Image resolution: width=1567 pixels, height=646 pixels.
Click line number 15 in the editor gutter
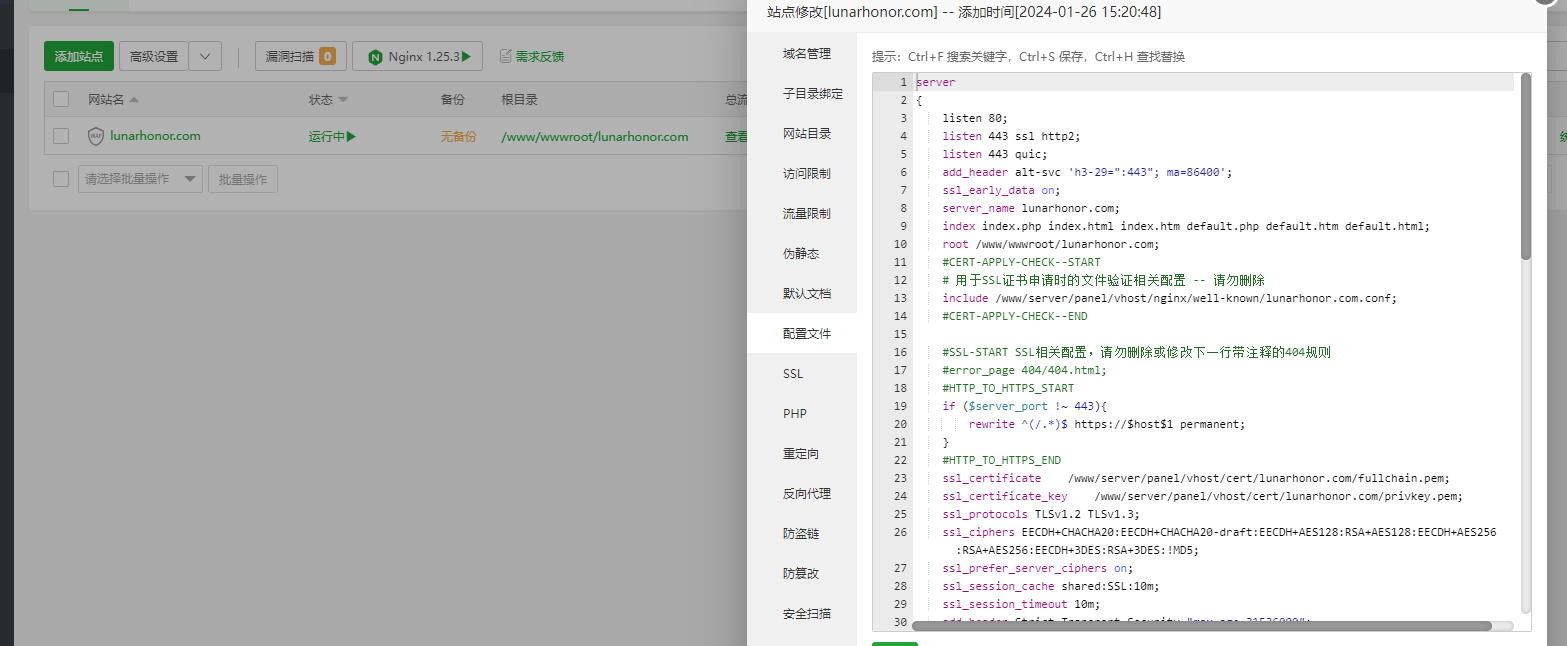[x=900, y=334]
